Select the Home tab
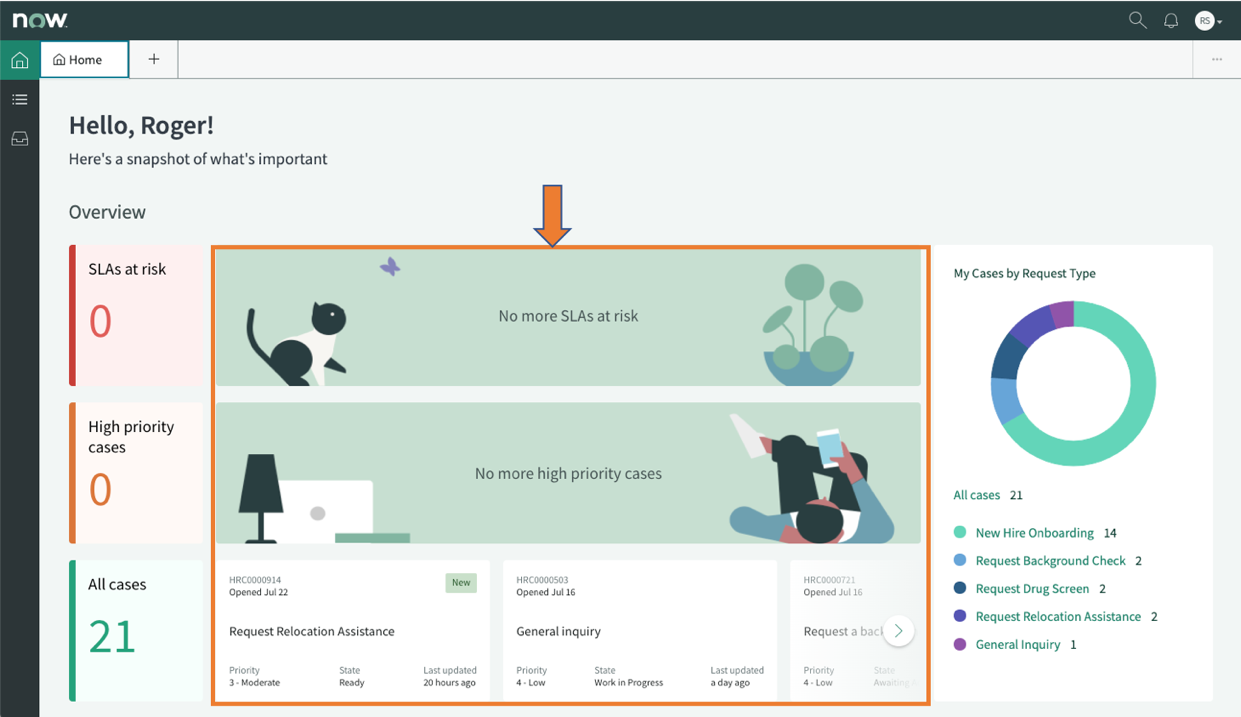Image resolution: width=1241 pixels, height=717 pixels. (x=84, y=59)
